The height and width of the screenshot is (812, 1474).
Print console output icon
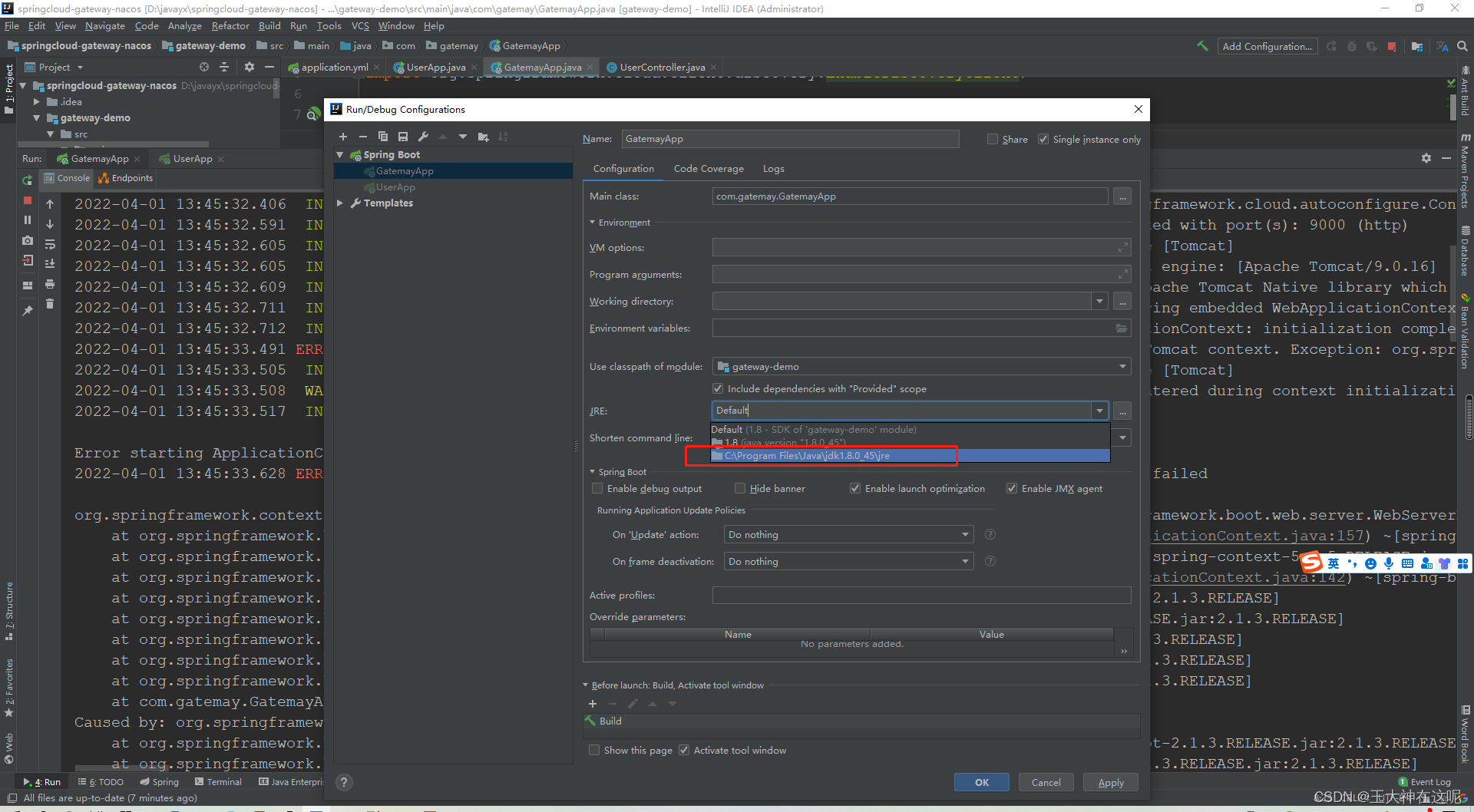pos(50,284)
